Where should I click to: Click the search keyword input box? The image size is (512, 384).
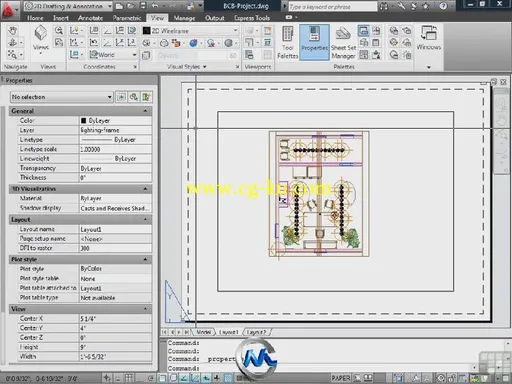coord(332,6)
